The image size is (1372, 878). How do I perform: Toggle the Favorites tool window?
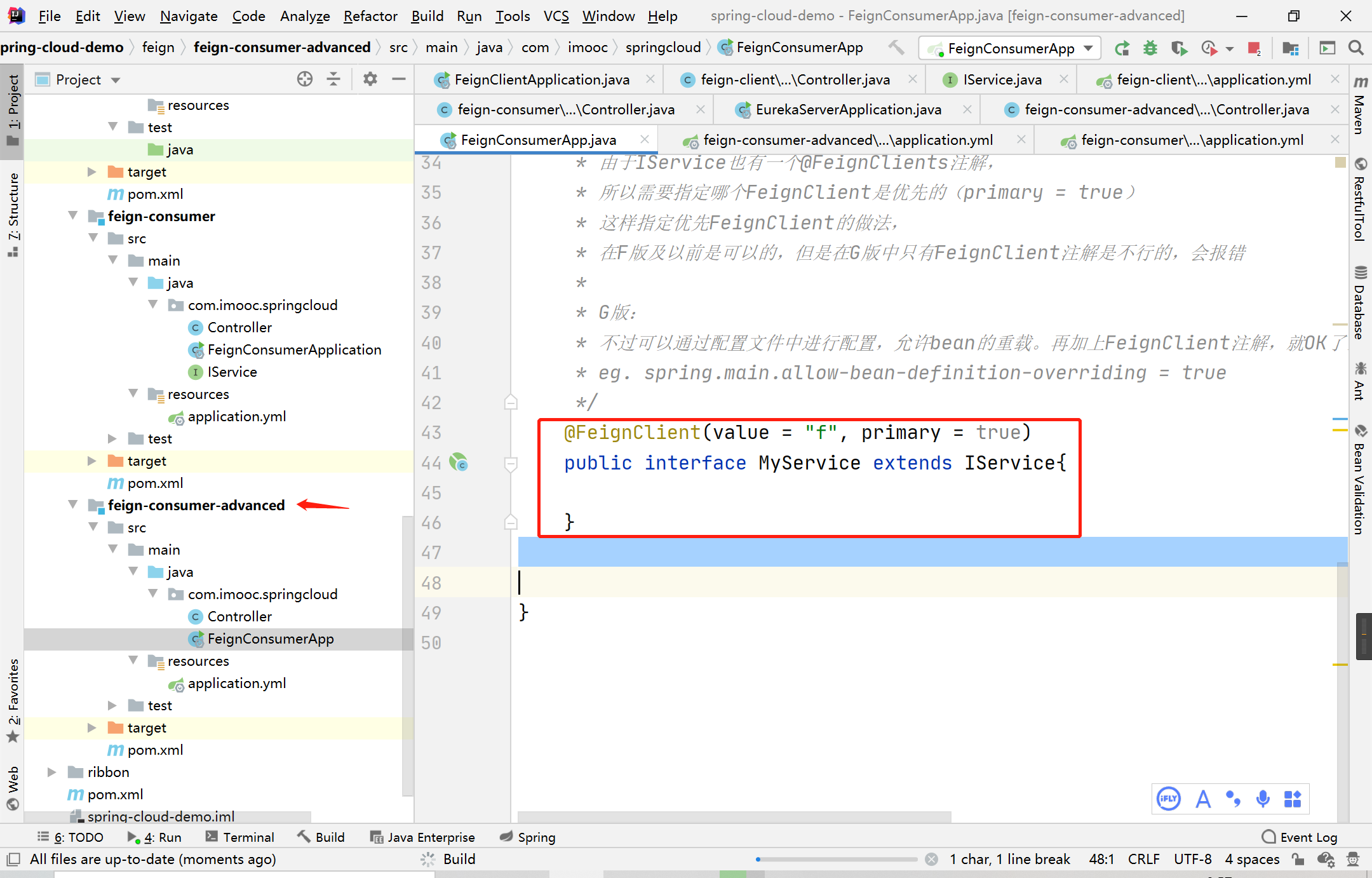pos(13,700)
